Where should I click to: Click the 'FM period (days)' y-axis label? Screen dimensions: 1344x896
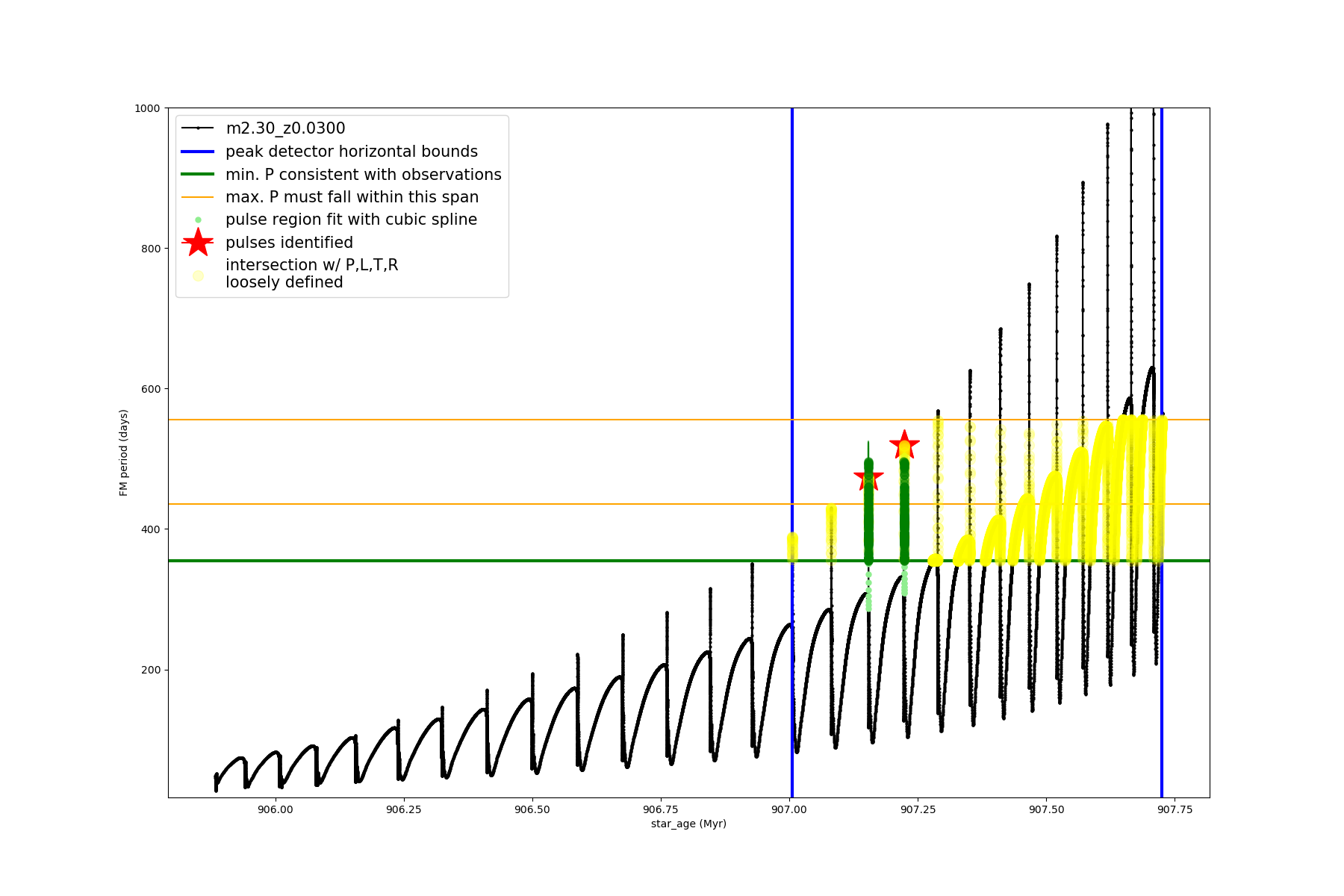pyautogui.click(x=124, y=452)
